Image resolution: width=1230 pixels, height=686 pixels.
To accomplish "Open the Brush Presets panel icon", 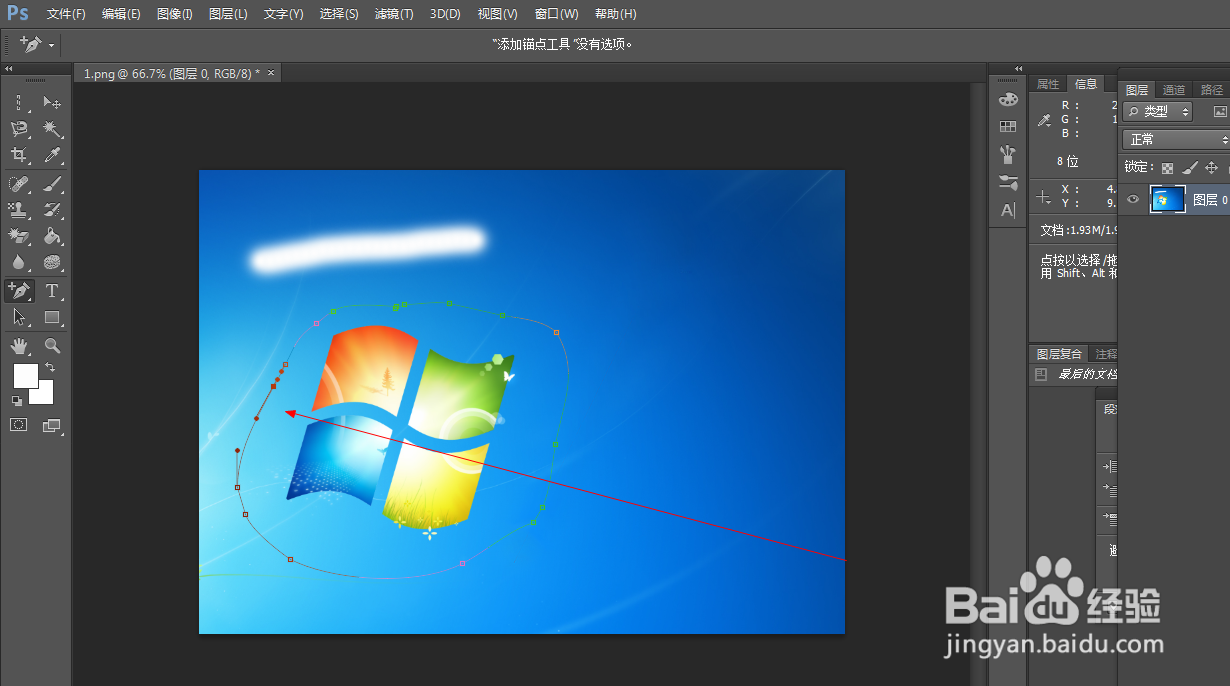I will coord(1008,154).
